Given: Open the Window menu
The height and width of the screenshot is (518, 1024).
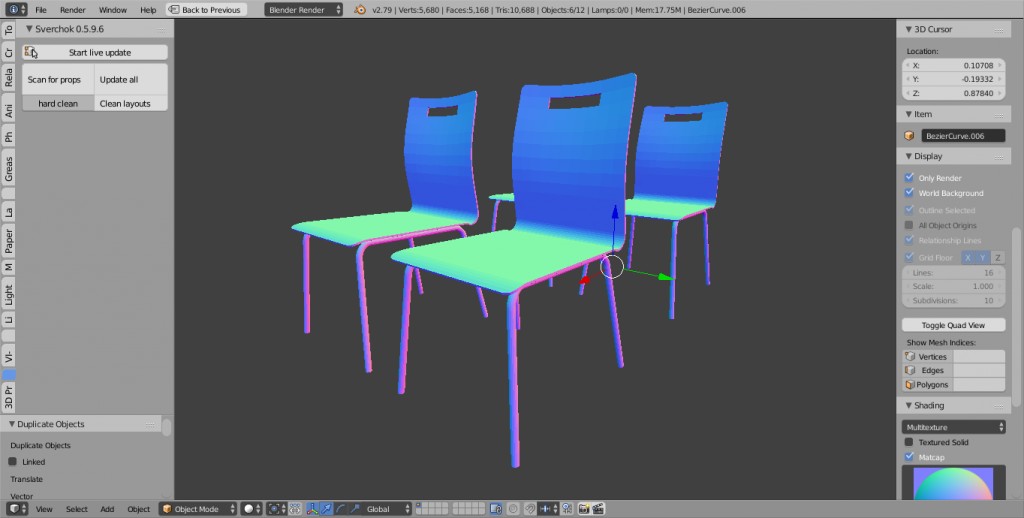Looking at the screenshot, I should click(x=112, y=10).
